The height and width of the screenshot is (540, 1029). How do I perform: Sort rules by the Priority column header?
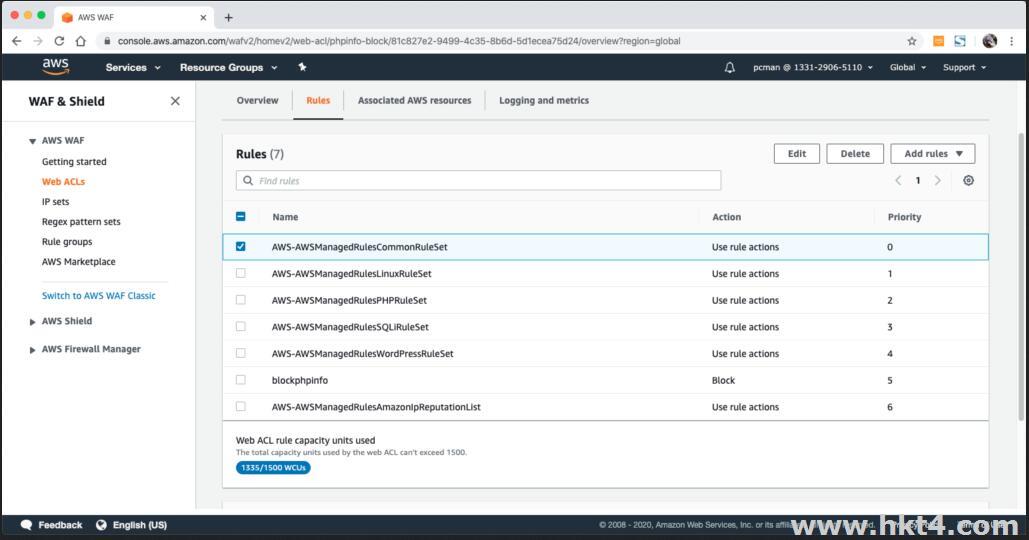904,217
